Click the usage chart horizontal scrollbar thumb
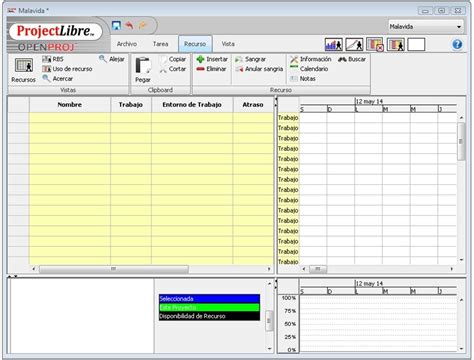 click(x=318, y=269)
